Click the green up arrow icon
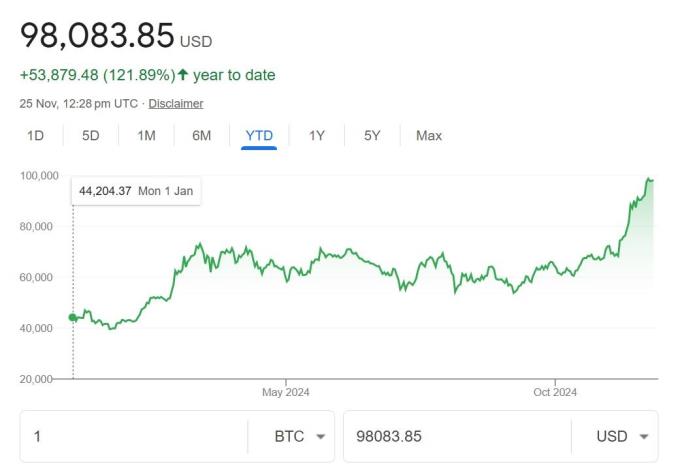Viewport: 680px width, 471px height. click(x=183, y=75)
